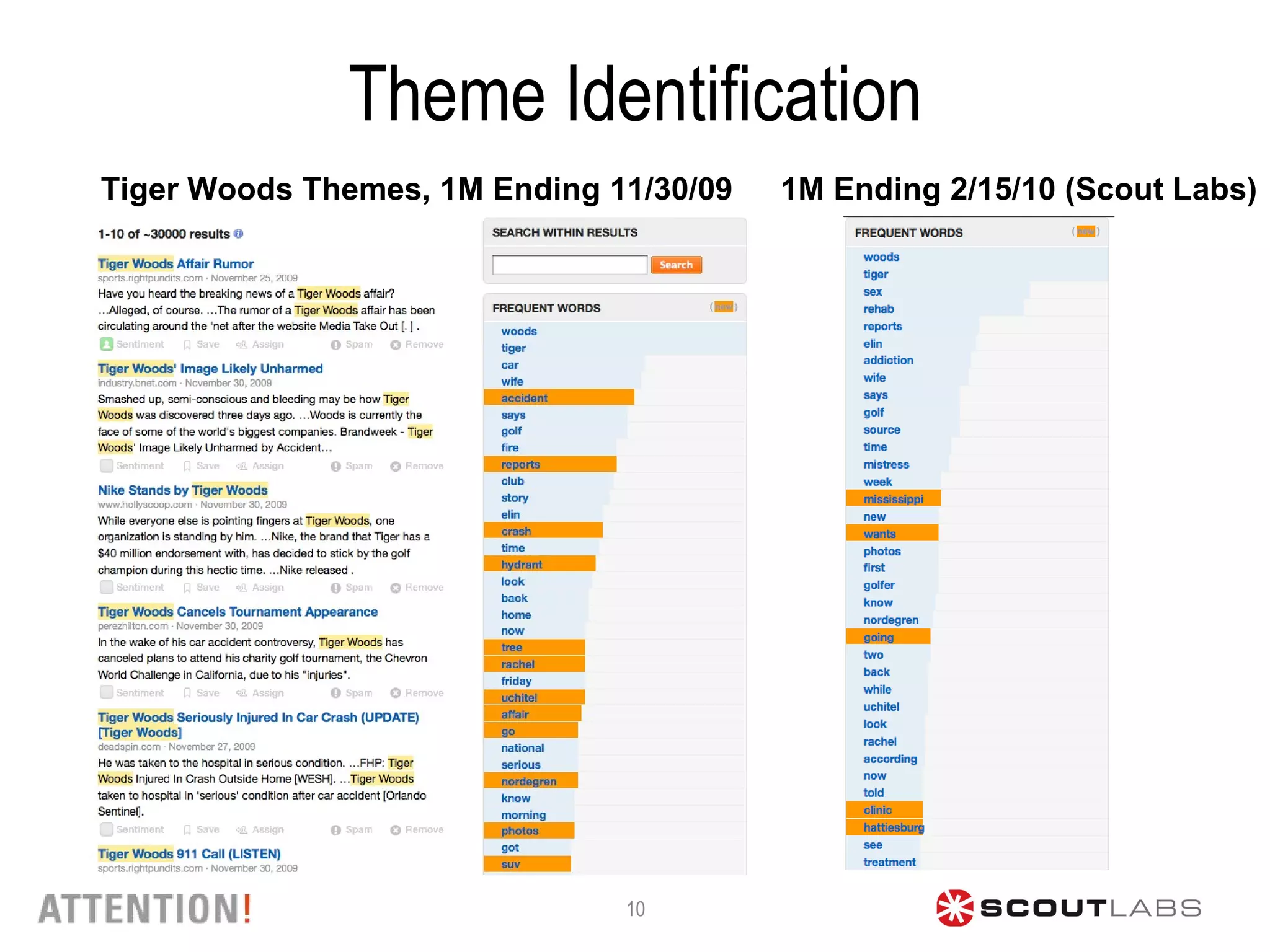Open Tiger Woods Affair Rumor headline
The width and height of the screenshot is (1270, 952).
click(175, 264)
